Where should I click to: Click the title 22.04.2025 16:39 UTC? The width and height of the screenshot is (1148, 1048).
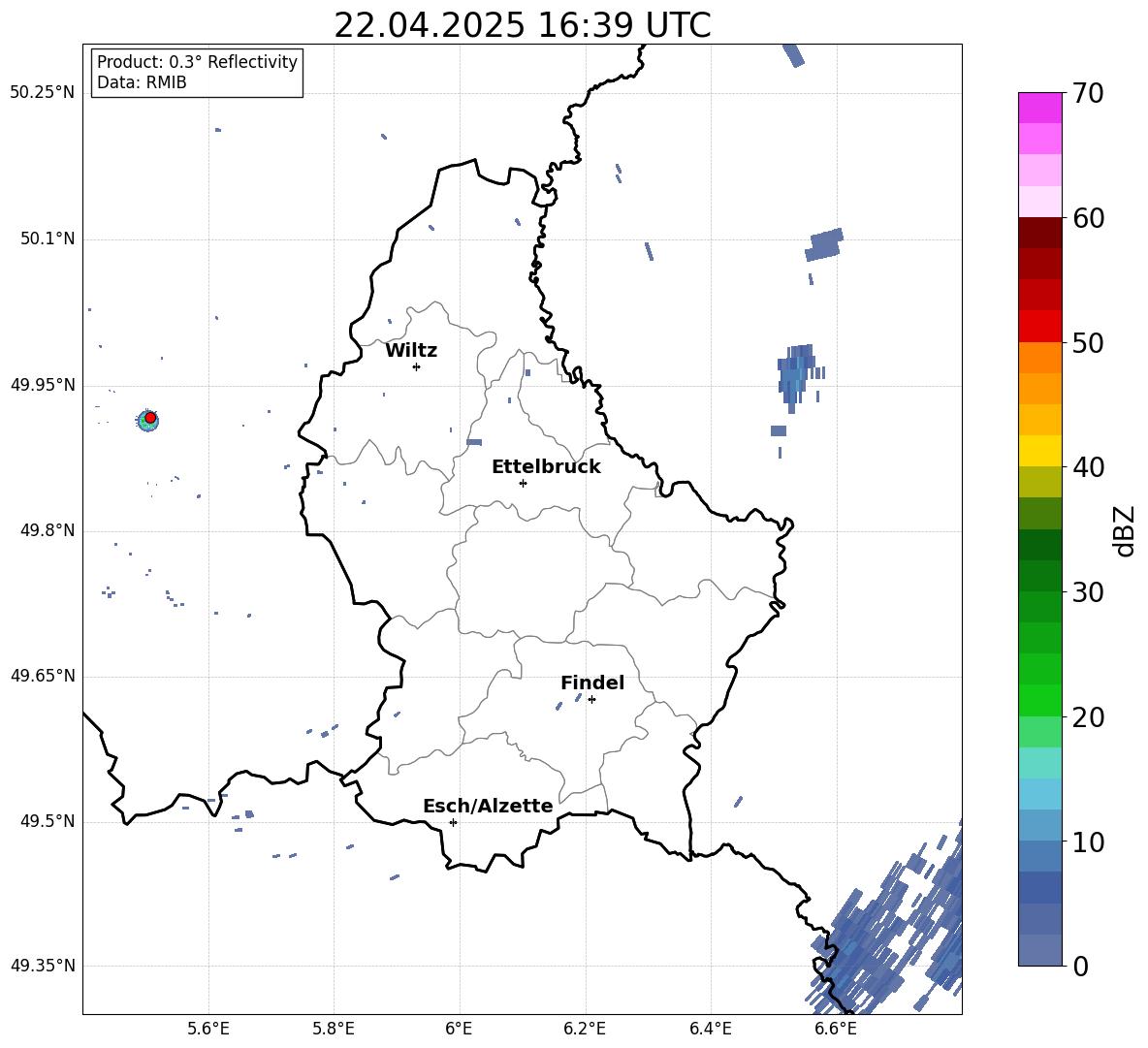click(523, 25)
